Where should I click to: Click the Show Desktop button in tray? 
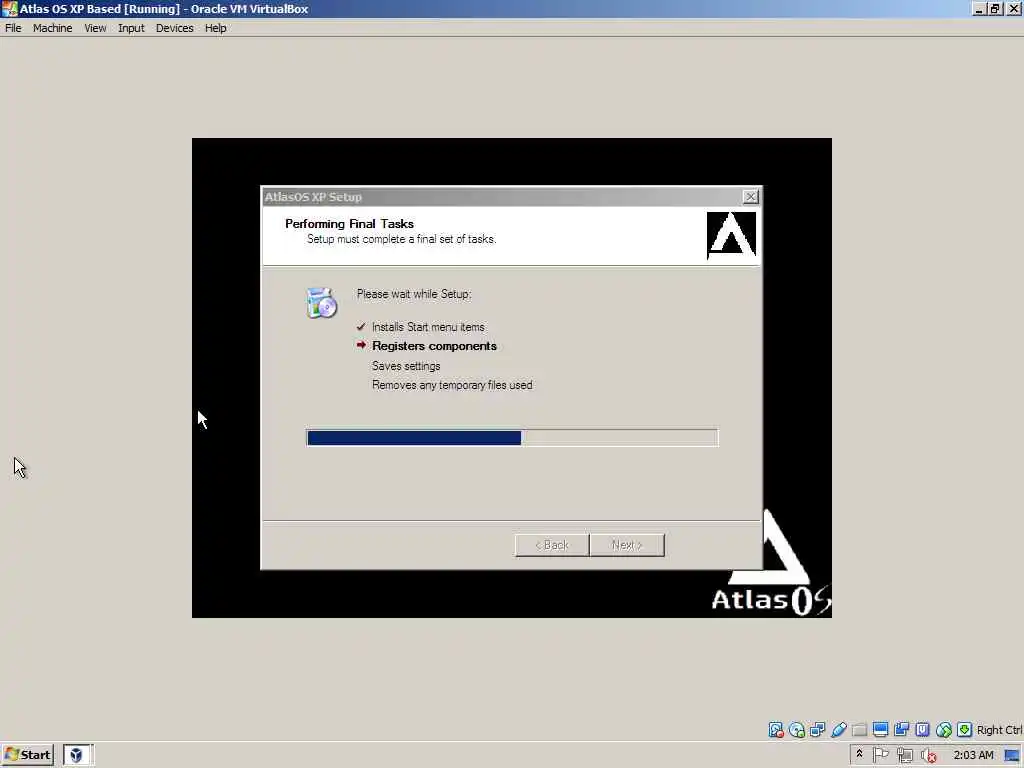coord(1012,756)
